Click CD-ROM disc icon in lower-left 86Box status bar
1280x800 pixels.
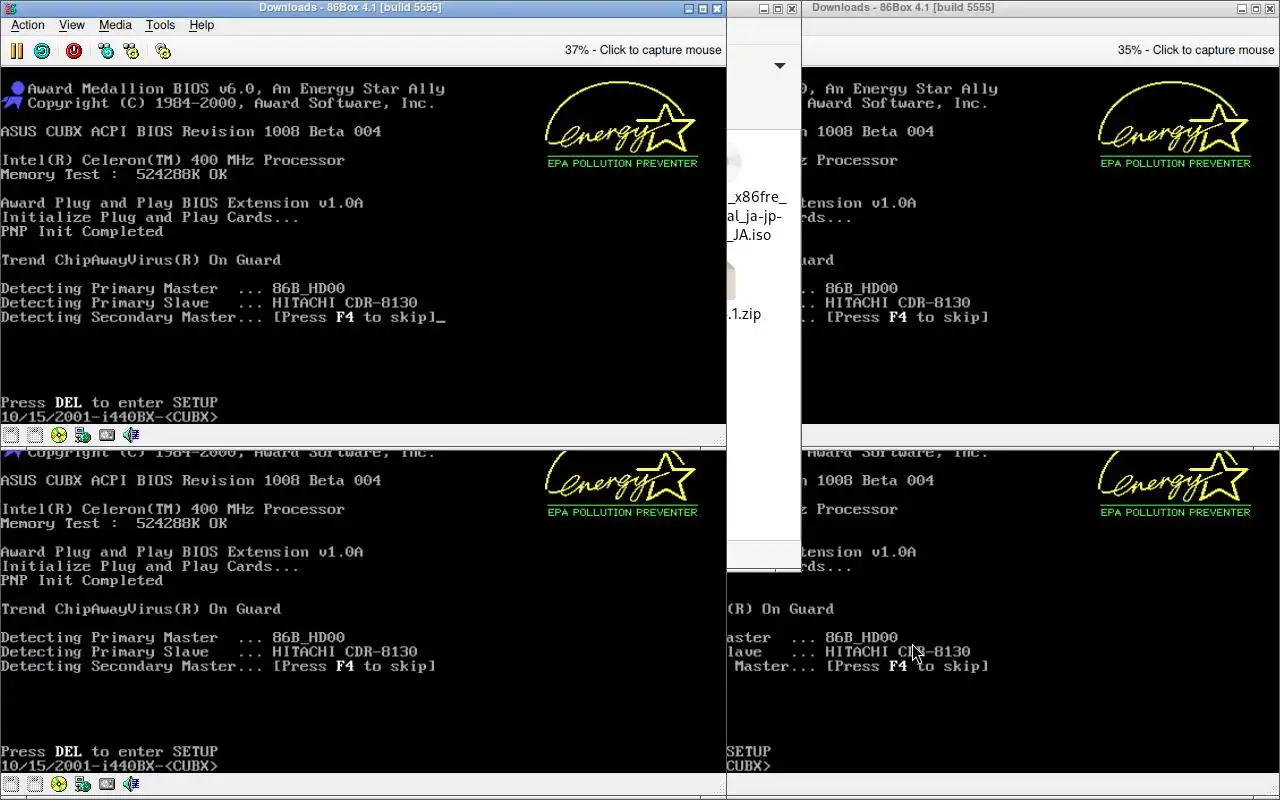point(59,784)
